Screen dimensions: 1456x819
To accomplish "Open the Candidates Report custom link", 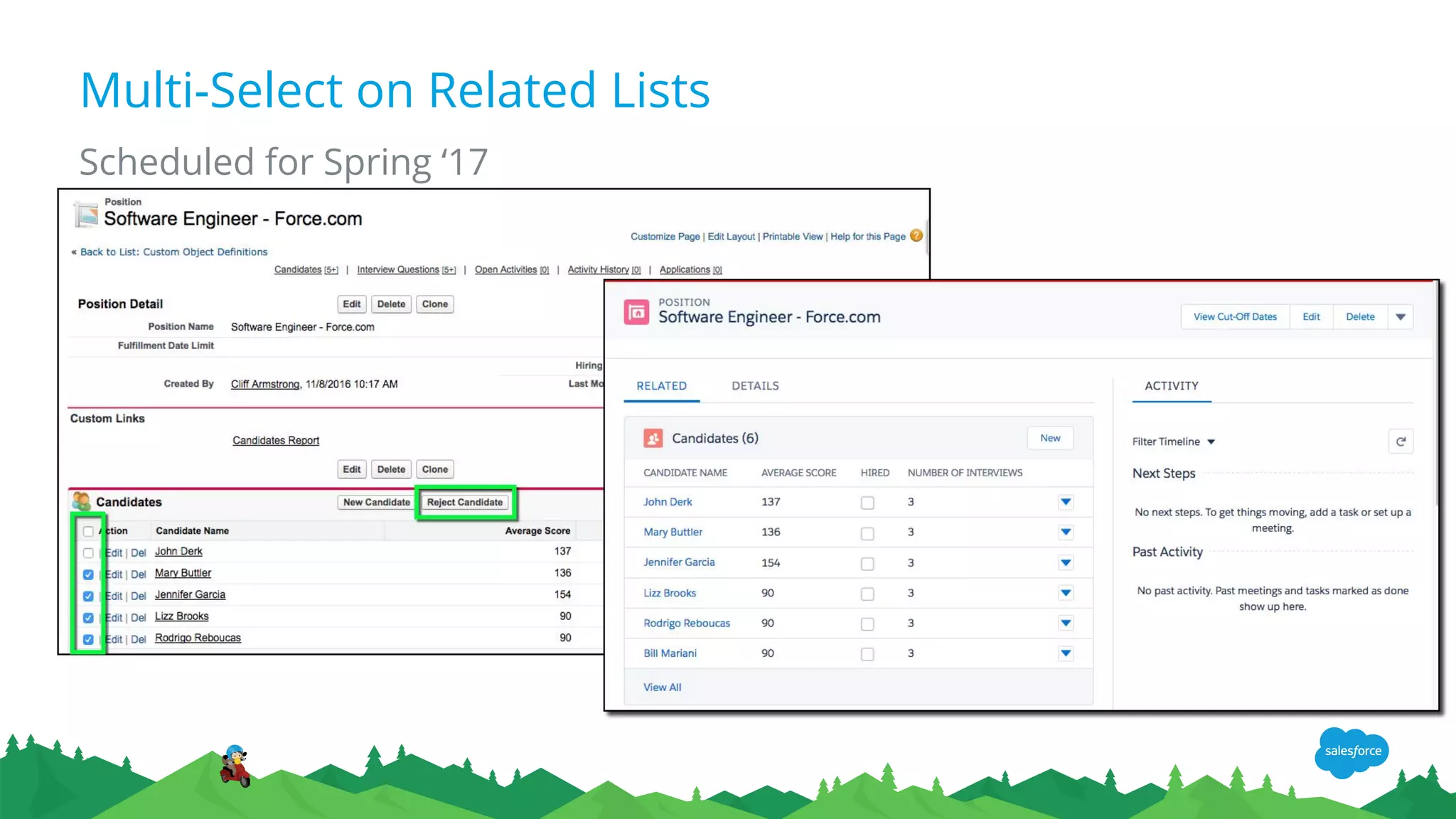I will [x=276, y=441].
